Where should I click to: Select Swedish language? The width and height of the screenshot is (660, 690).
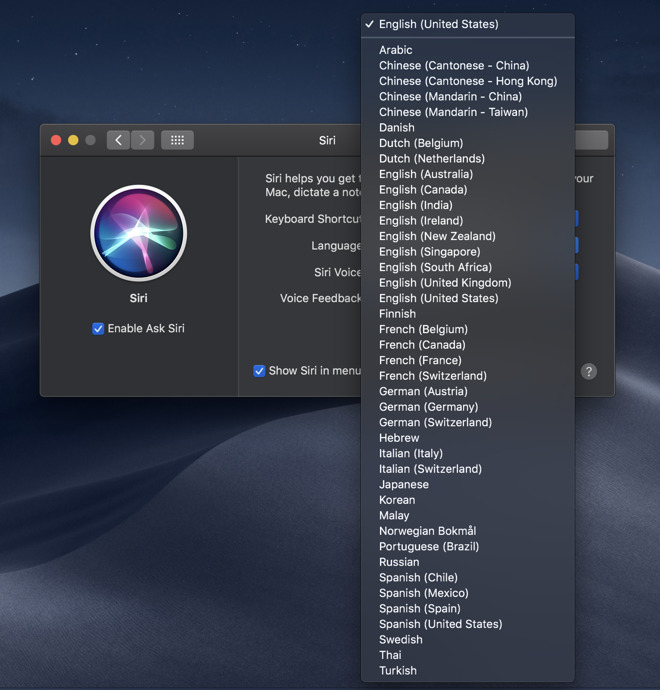[x=468, y=639]
